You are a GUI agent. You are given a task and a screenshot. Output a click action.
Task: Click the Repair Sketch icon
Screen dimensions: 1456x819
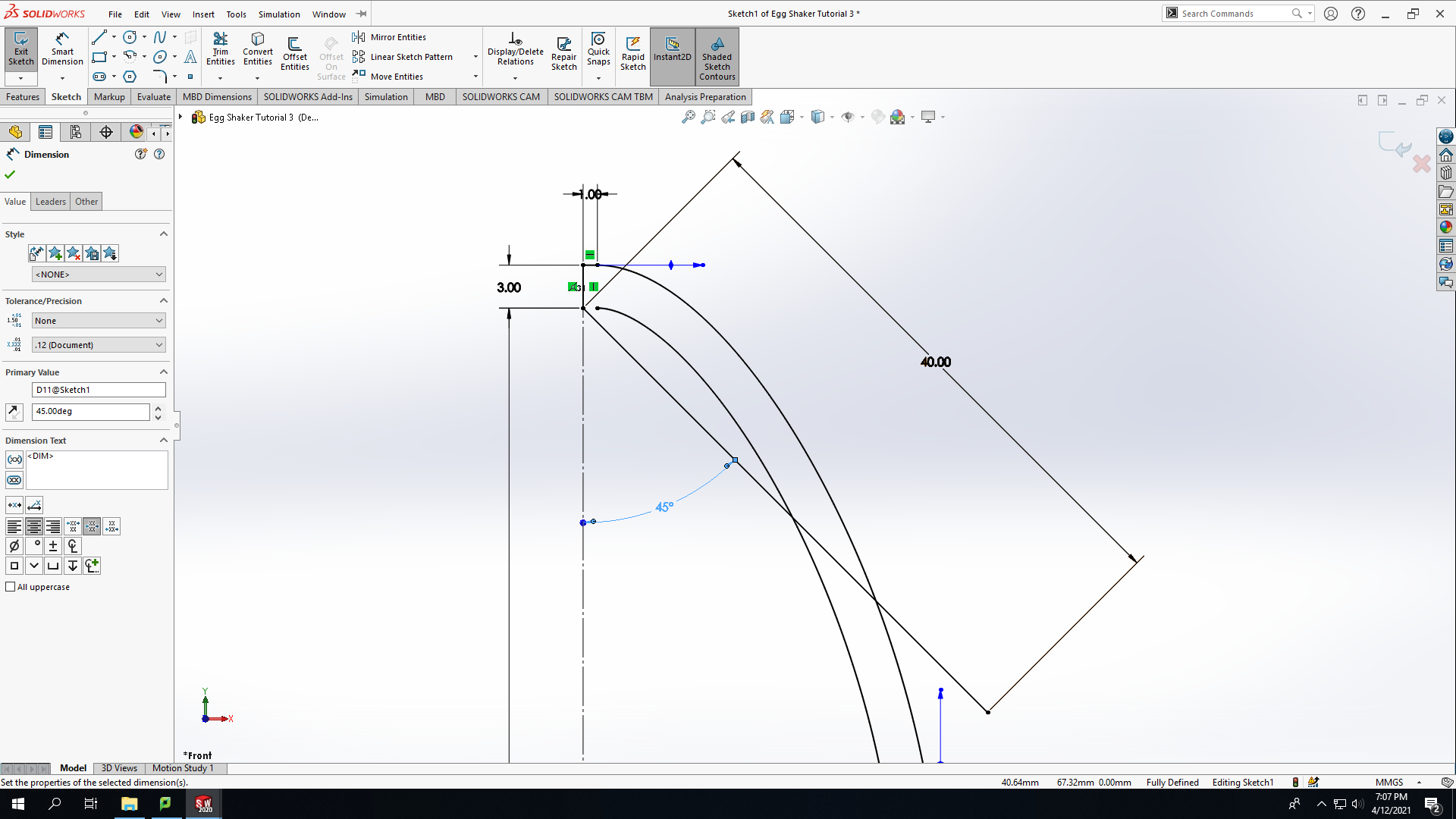tap(563, 54)
